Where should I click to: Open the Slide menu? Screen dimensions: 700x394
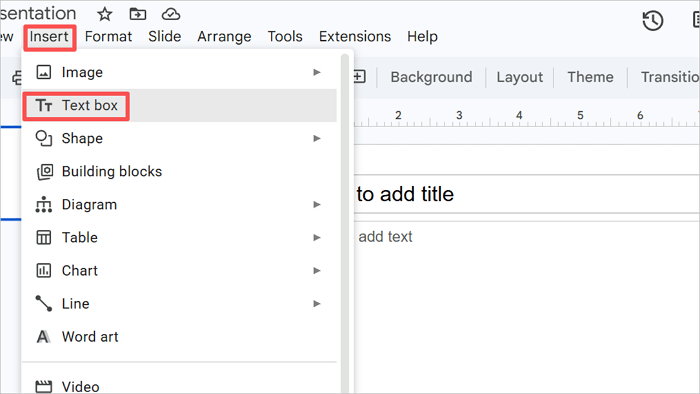tap(165, 37)
